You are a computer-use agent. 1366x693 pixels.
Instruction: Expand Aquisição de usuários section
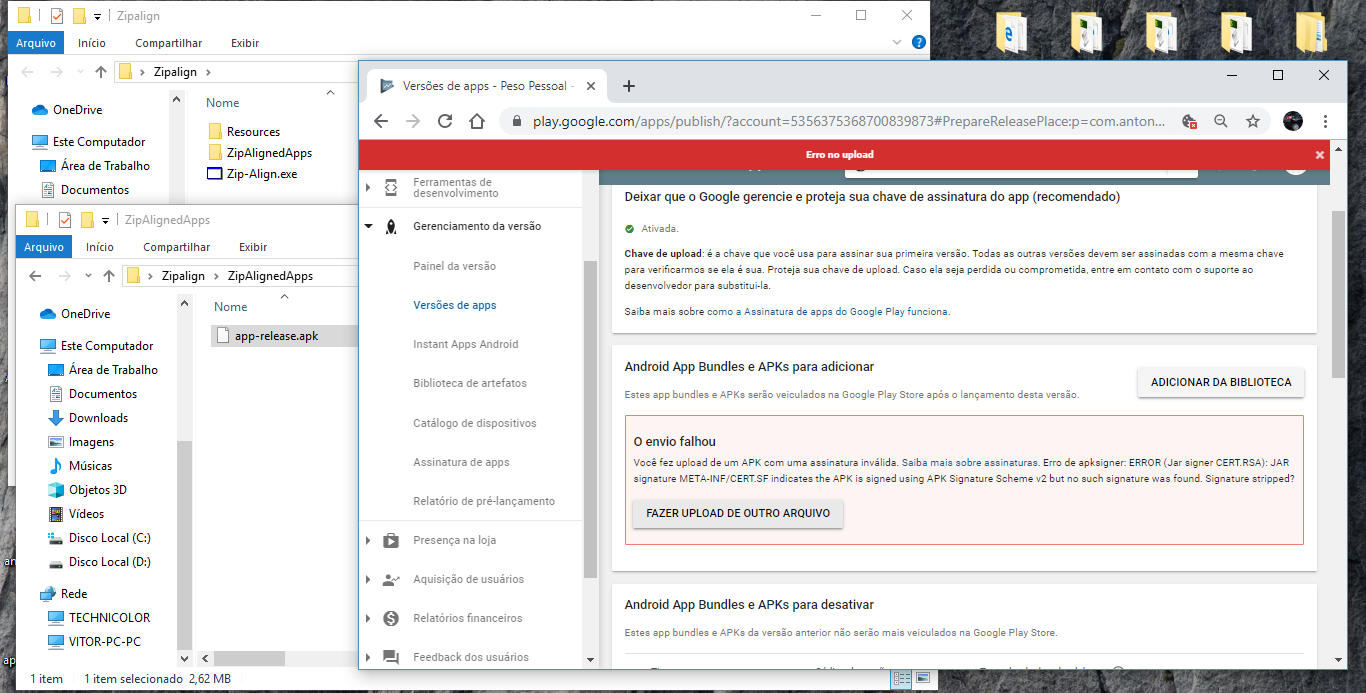[368, 579]
